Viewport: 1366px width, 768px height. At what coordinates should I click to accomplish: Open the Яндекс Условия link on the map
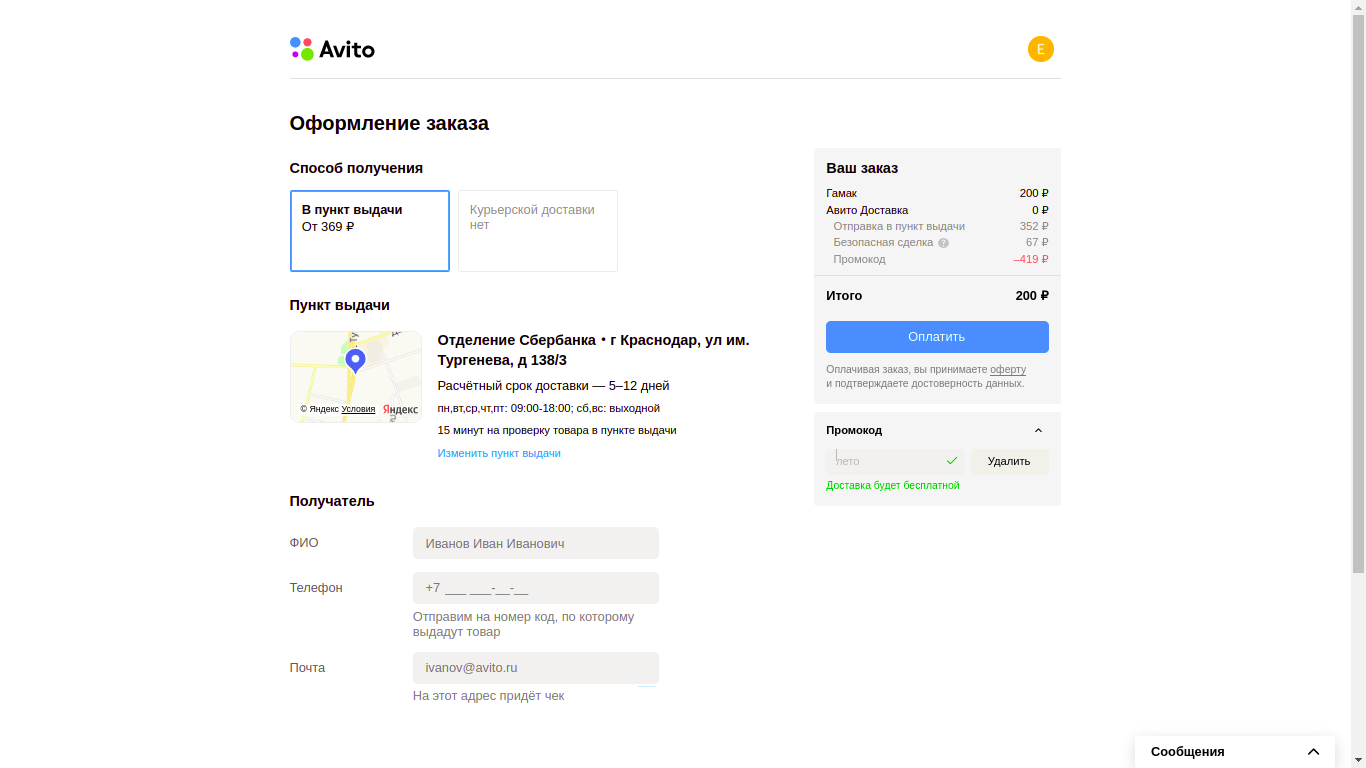(358, 409)
